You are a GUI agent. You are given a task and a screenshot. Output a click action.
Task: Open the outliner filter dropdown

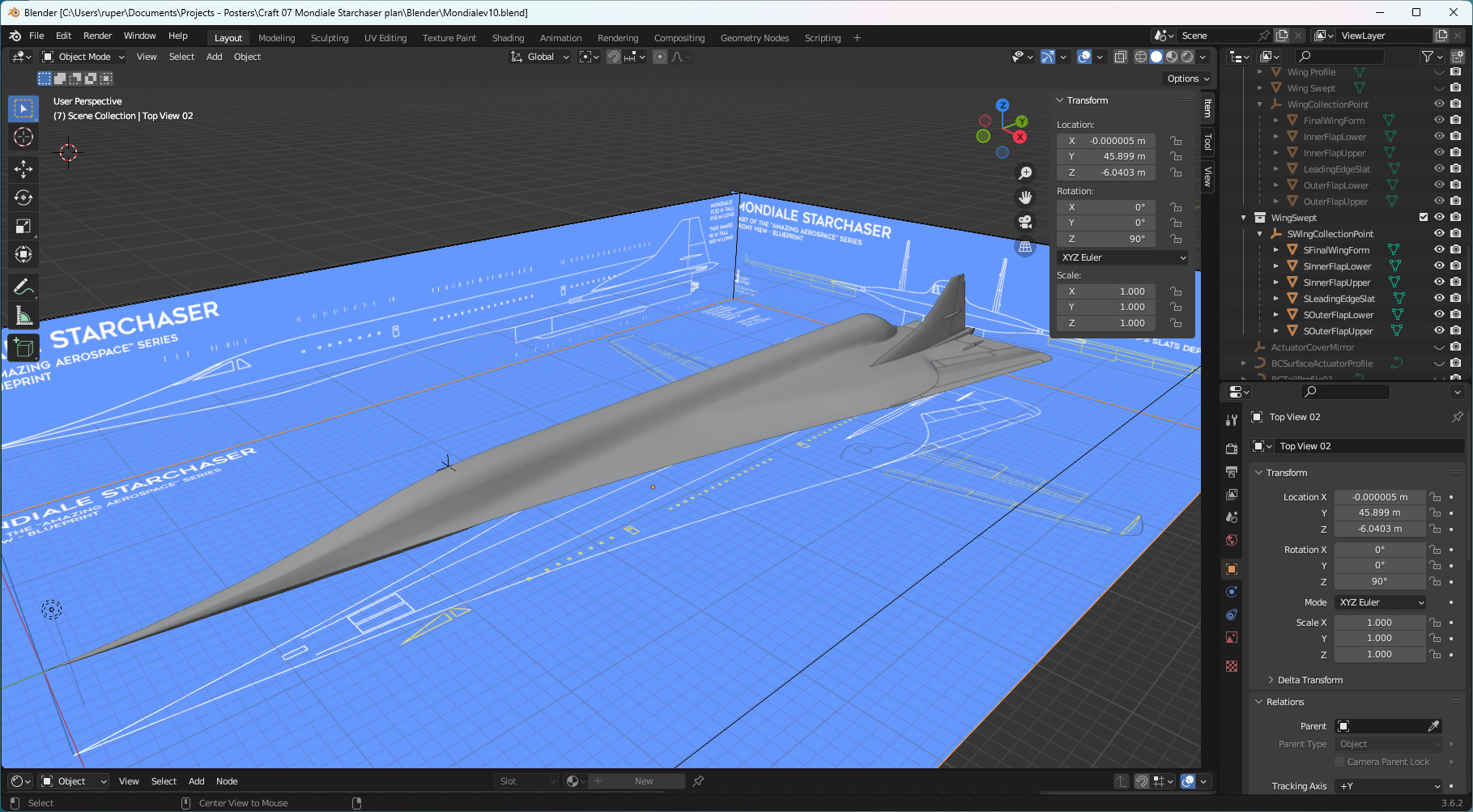click(1433, 56)
